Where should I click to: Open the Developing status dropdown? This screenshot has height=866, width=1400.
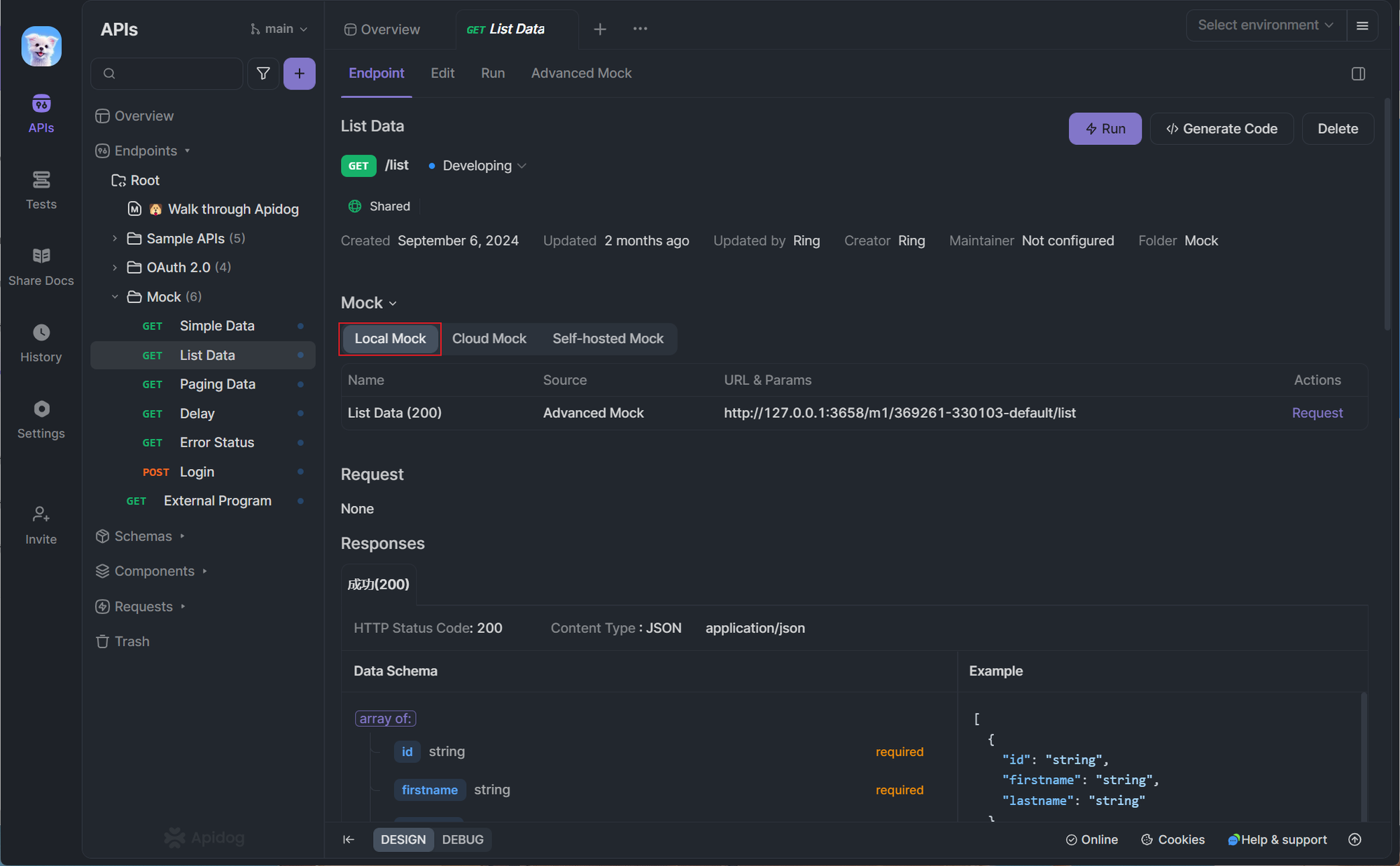pos(484,166)
